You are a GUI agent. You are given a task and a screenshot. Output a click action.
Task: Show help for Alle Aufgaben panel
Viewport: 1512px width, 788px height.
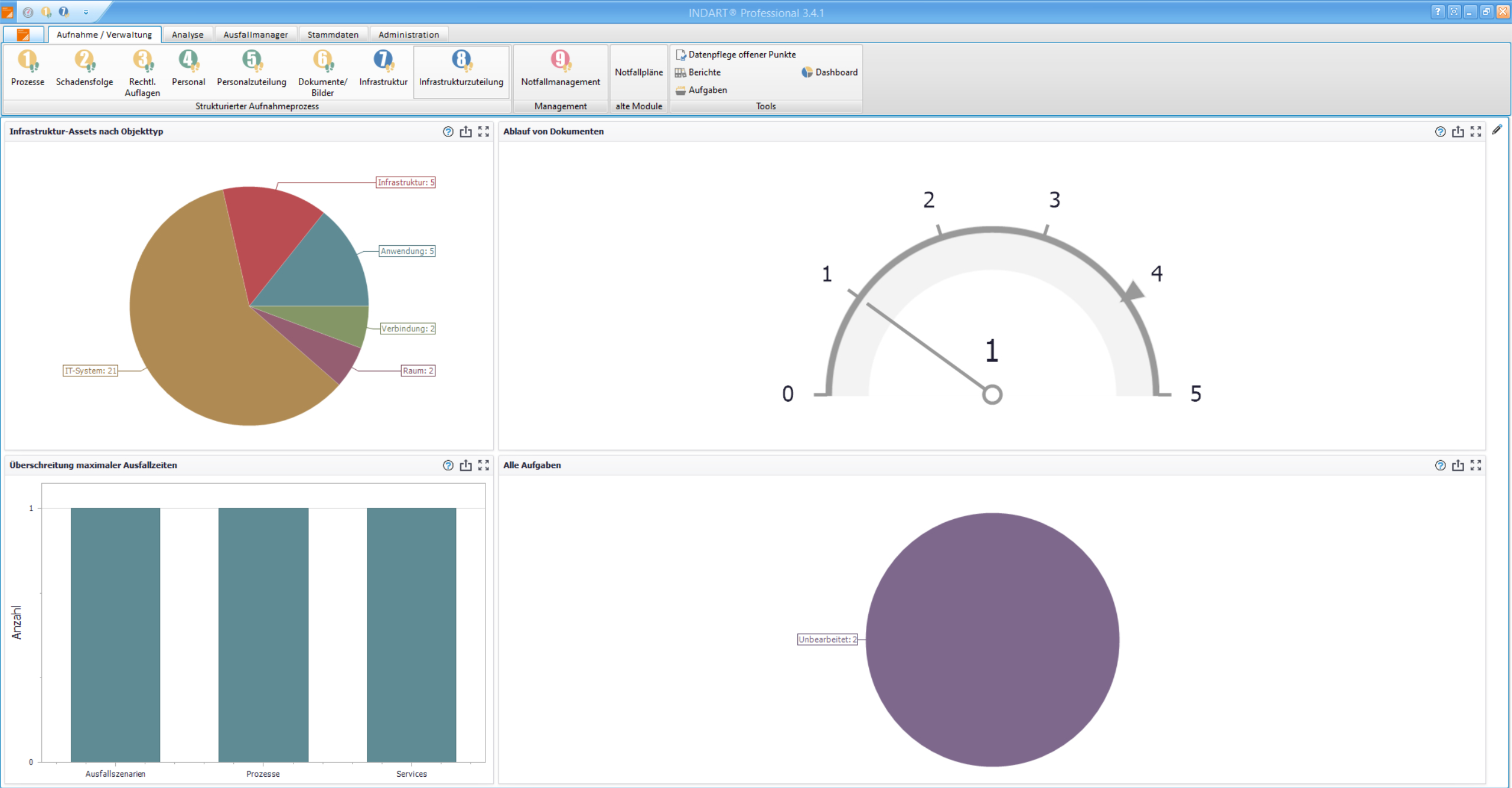coord(1440,465)
